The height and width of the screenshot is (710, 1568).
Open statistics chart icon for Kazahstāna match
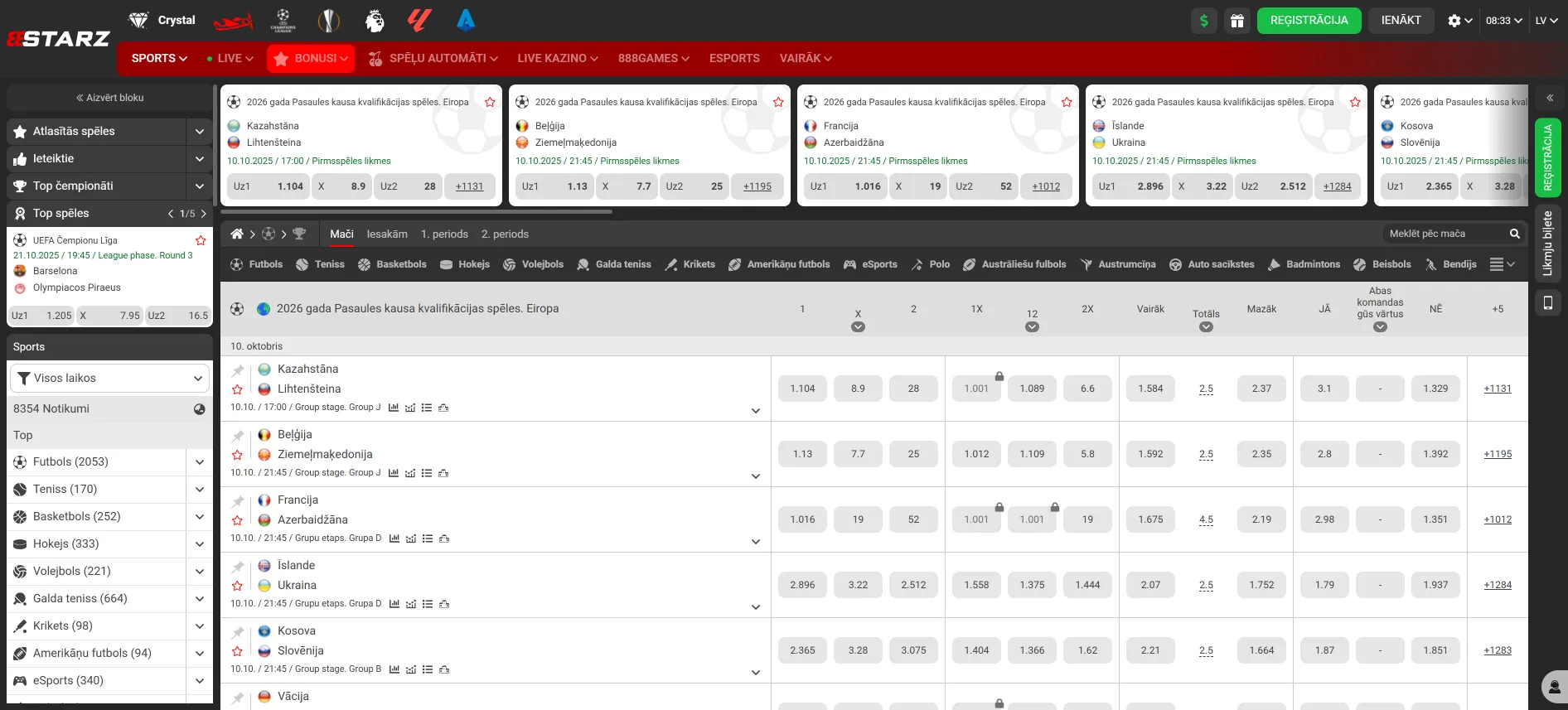click(394, 408)
